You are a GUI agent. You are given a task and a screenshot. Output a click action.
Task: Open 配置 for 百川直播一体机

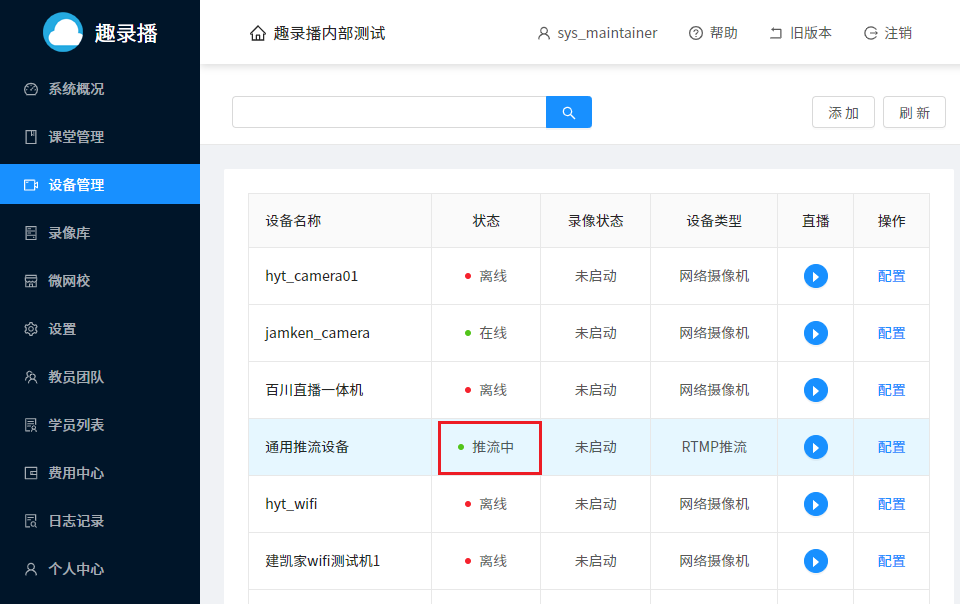(x=891, y=390)
